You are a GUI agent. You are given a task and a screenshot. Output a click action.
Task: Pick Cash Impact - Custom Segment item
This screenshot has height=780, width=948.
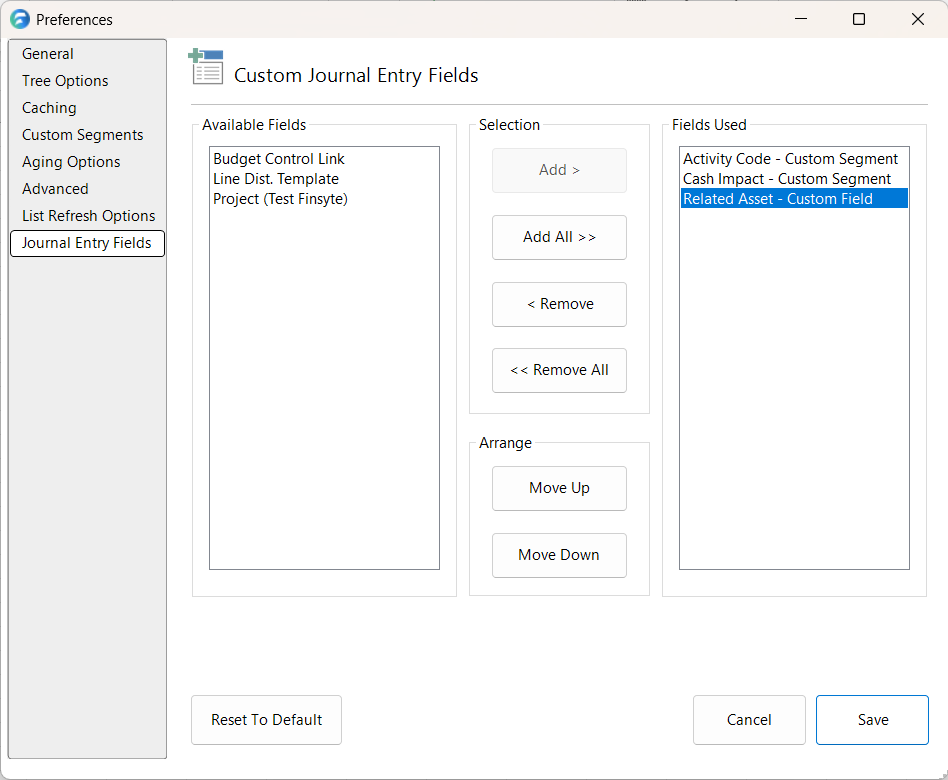pyautogui.click(x=787, y=179)
